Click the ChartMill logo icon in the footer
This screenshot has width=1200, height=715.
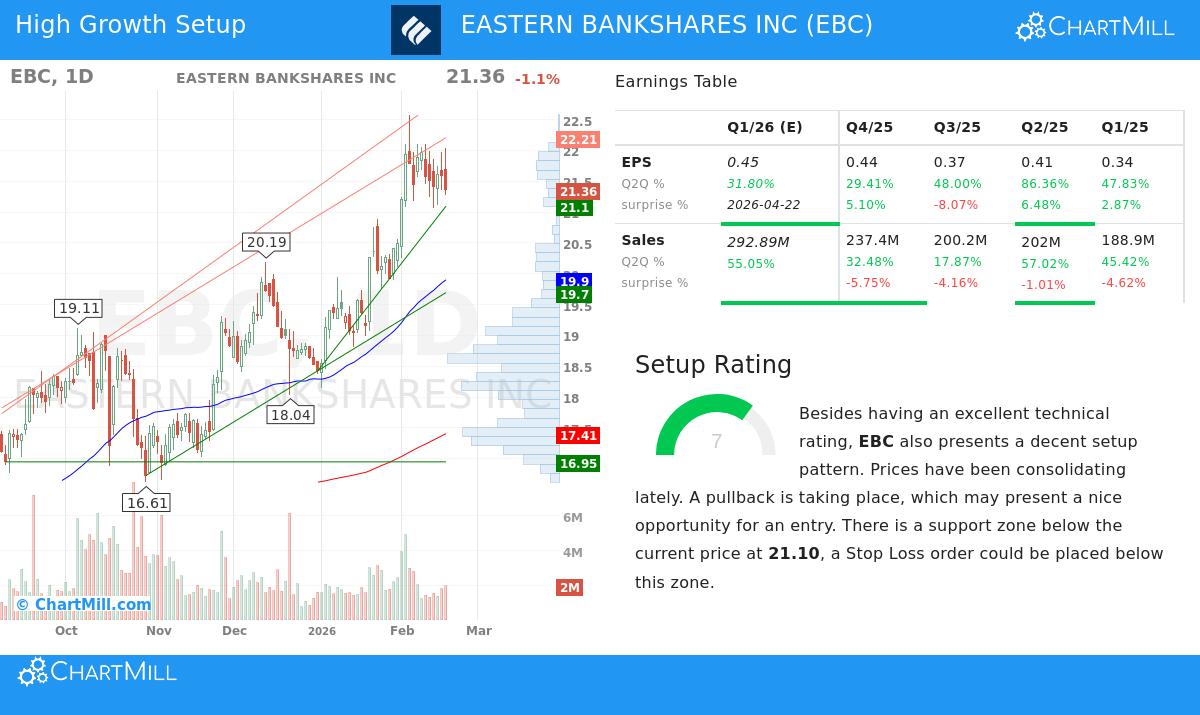[34, 671]
